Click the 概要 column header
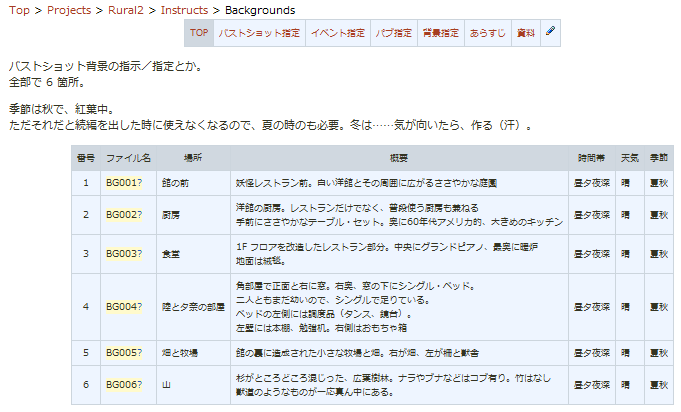This screenshot has width=681, height=412. point(399,158)
